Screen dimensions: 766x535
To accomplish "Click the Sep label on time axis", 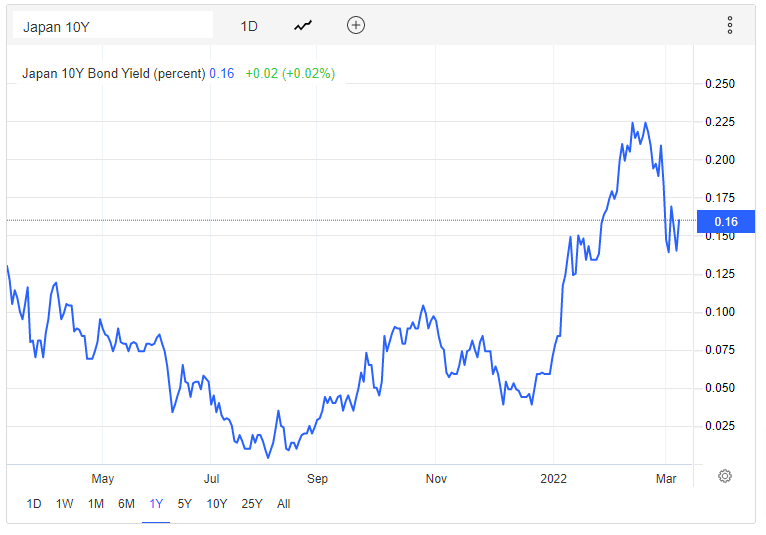I will [x=317, y=478].
